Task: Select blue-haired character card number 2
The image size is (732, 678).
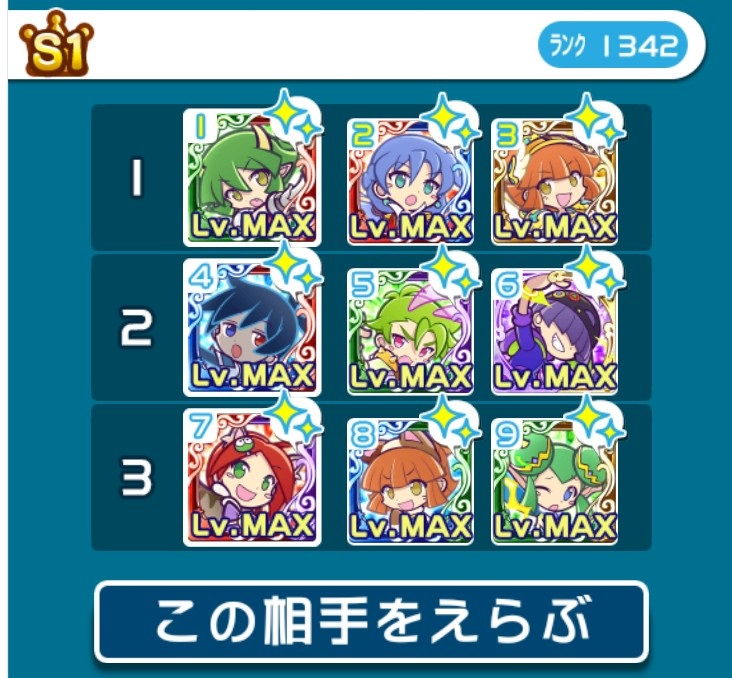Action: [410, 181]
